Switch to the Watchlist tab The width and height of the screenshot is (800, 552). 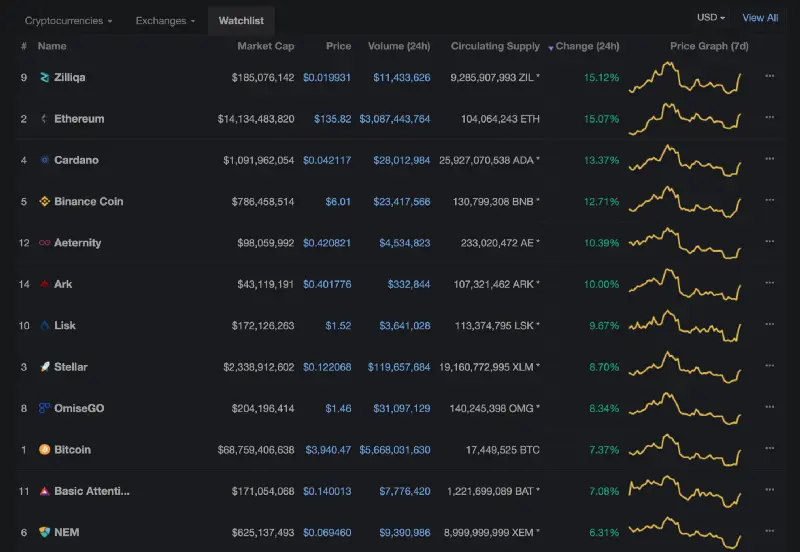[241, 21]
